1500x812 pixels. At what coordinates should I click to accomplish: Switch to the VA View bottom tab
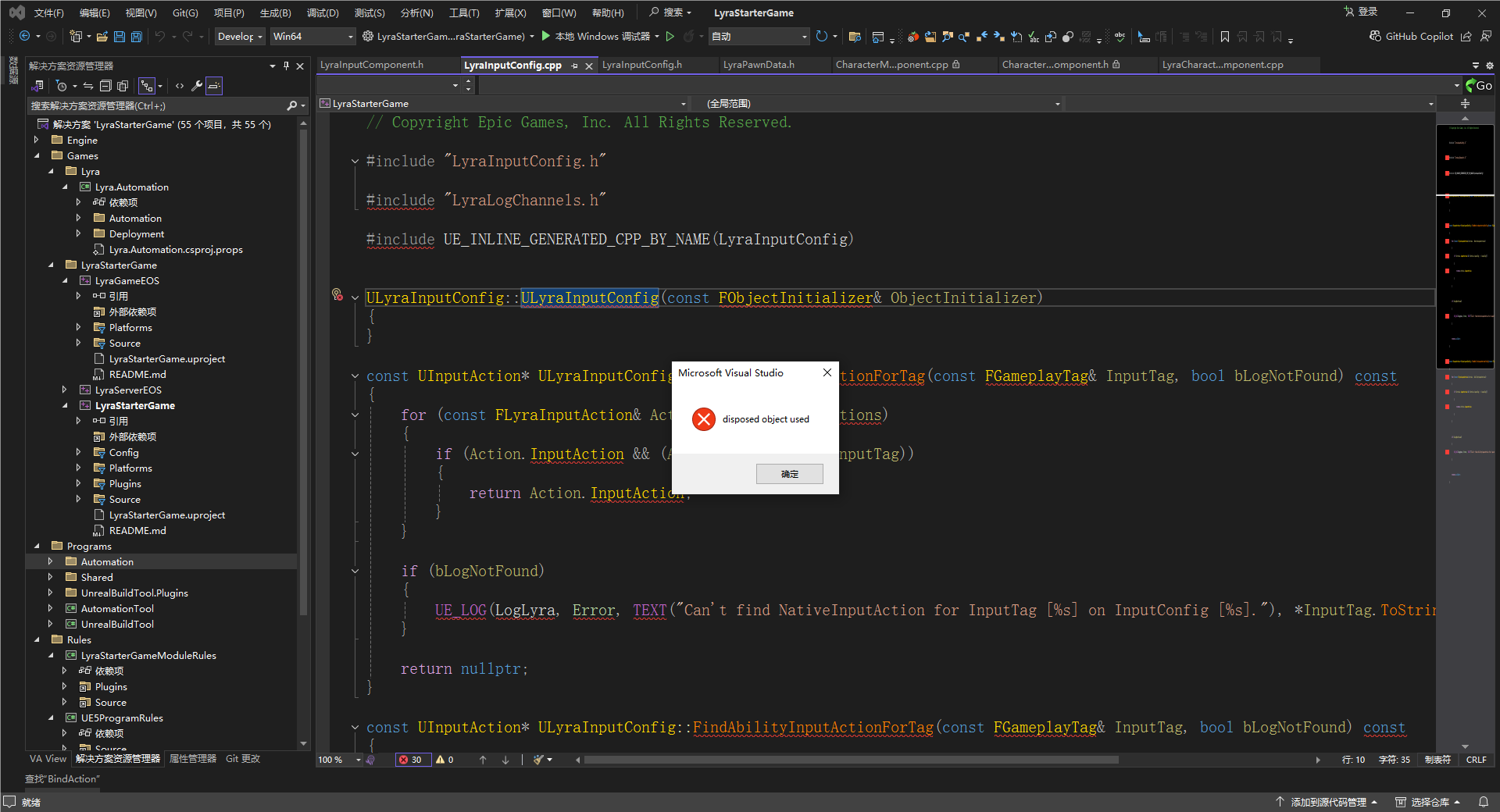click(x=48, y=759)
